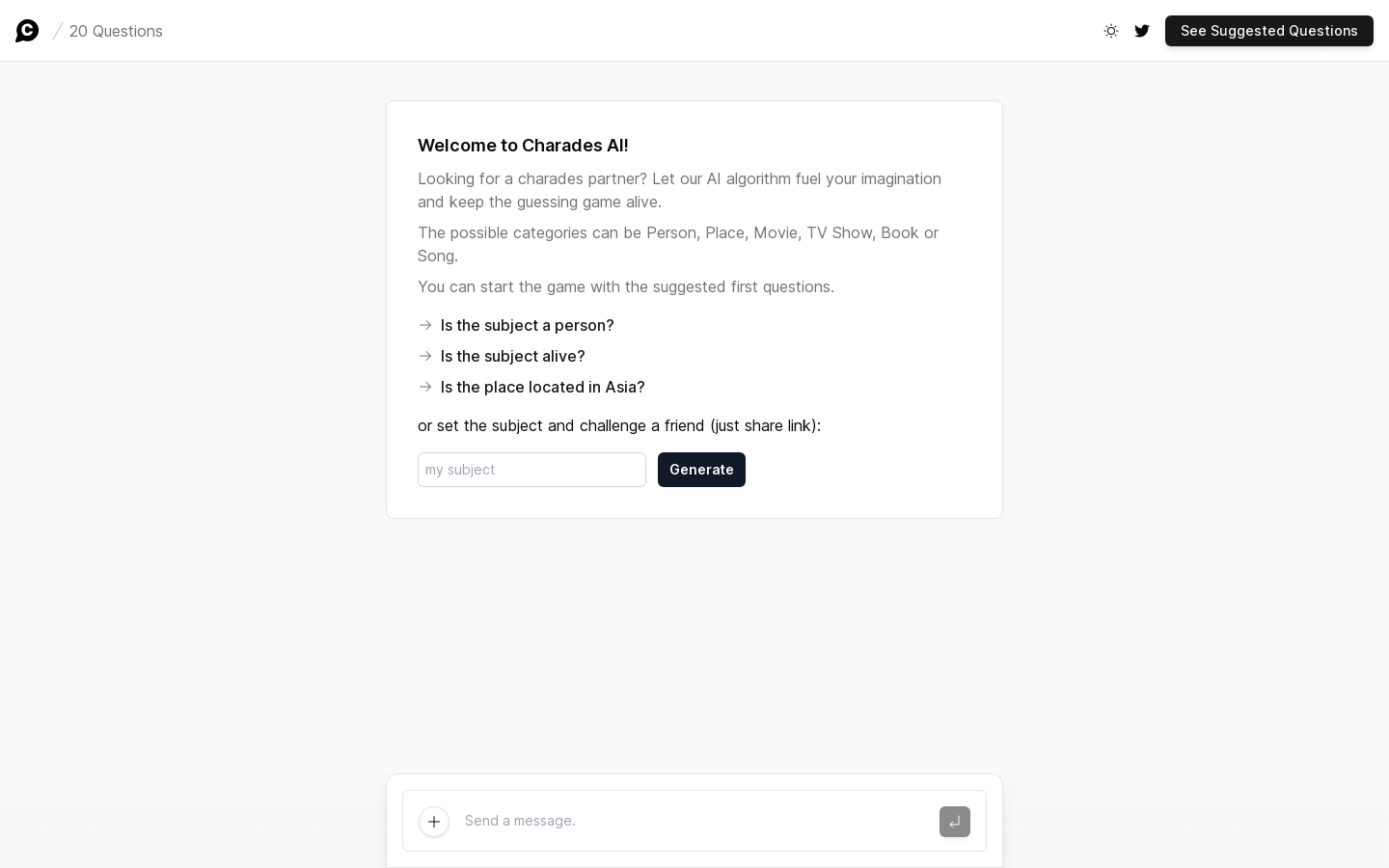Click the 'or set the subject' instruction text
This screenshot has height=868, width=1389.
tap(619, 425)
